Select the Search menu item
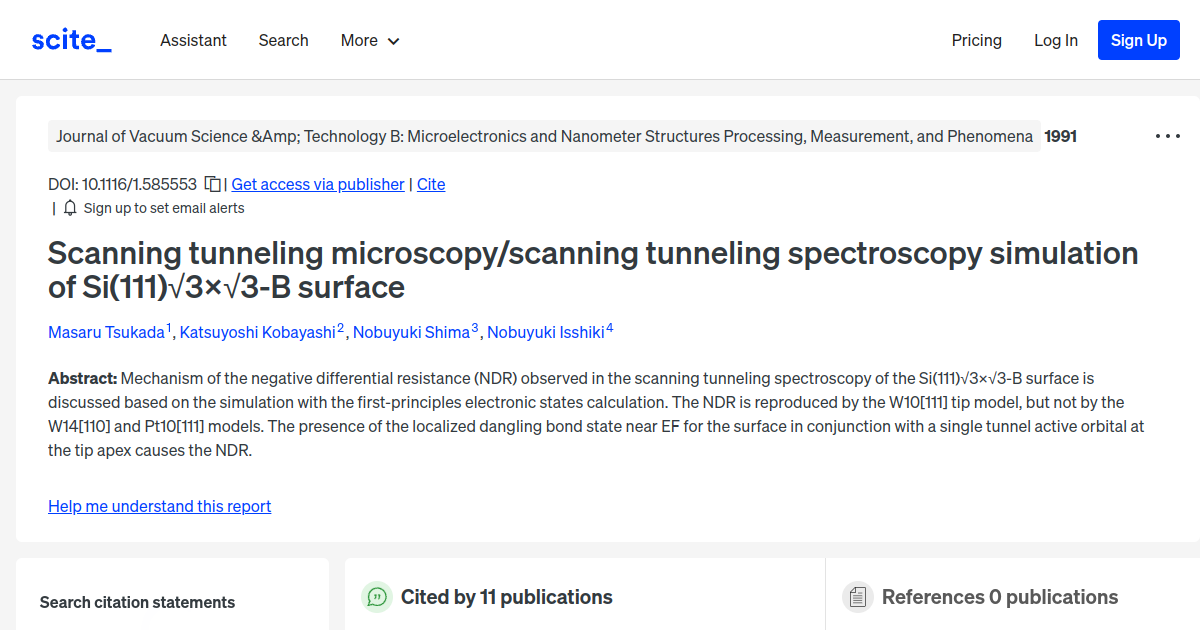 pos(283,40)
